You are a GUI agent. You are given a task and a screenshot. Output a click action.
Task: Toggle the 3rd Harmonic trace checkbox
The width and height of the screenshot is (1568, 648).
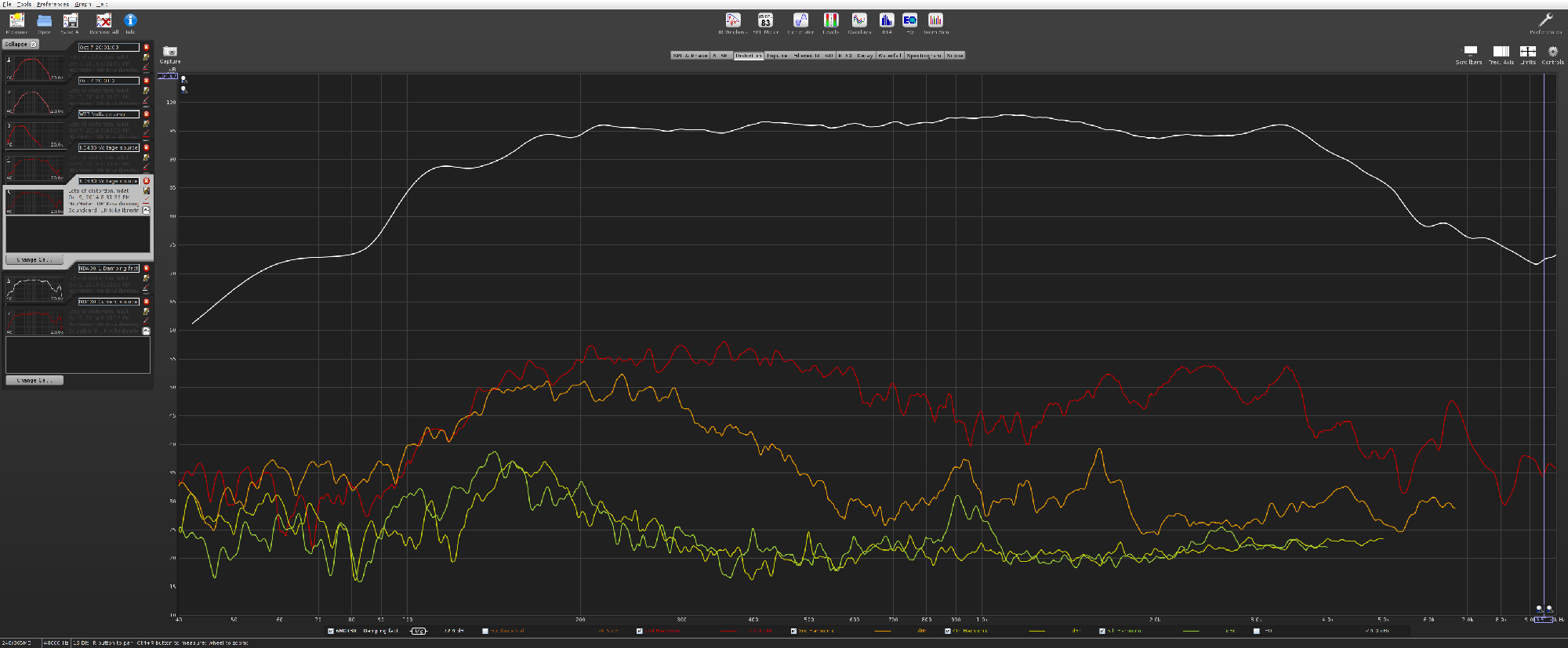point(793,630)
